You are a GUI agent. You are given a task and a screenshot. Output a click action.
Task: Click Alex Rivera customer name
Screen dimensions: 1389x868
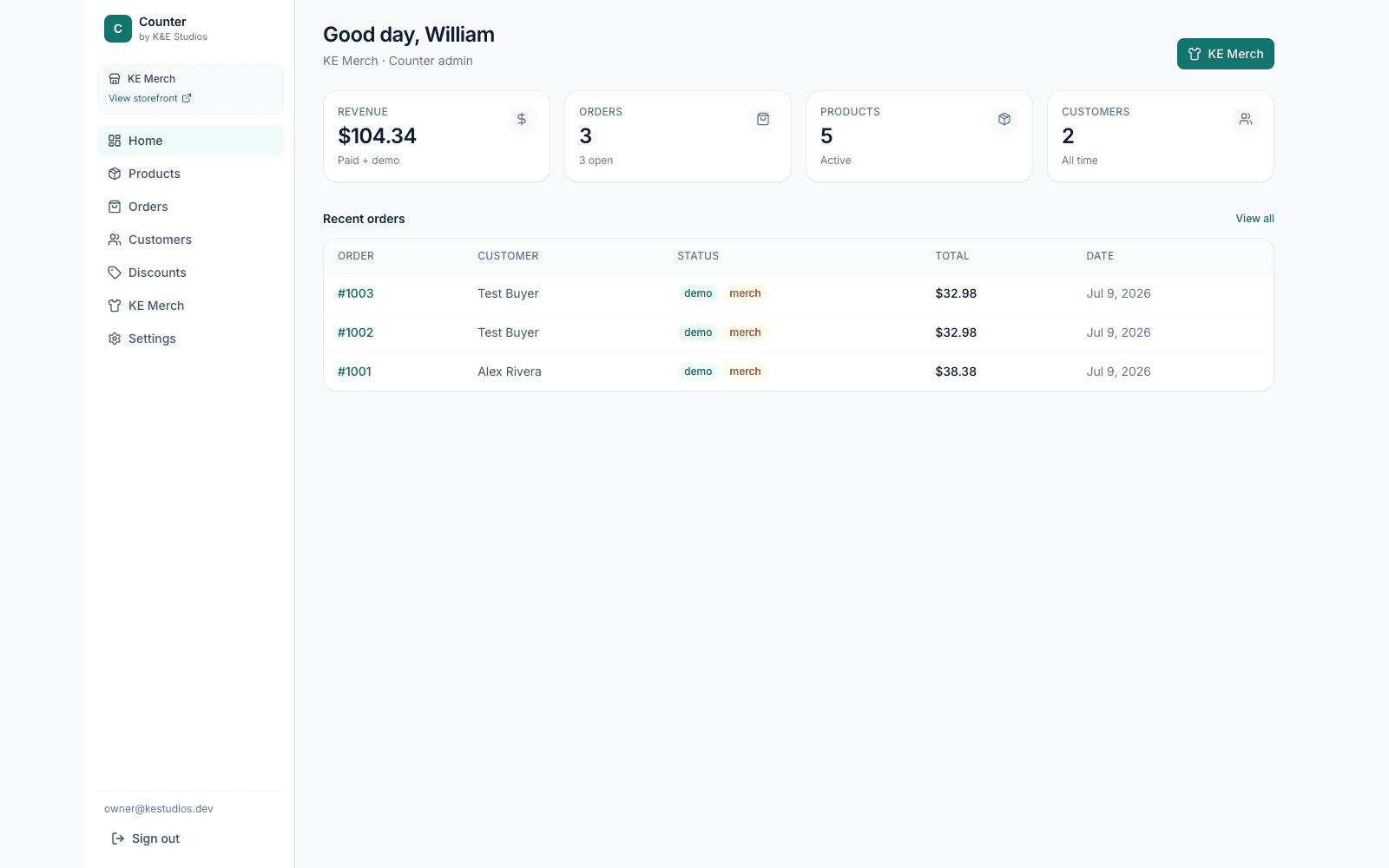pyautogui.click(x=510, y=372)
